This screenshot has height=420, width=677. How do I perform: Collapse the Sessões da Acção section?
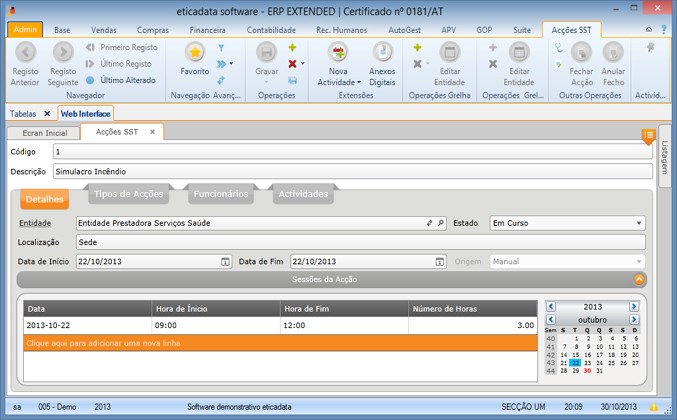(639, 280)
